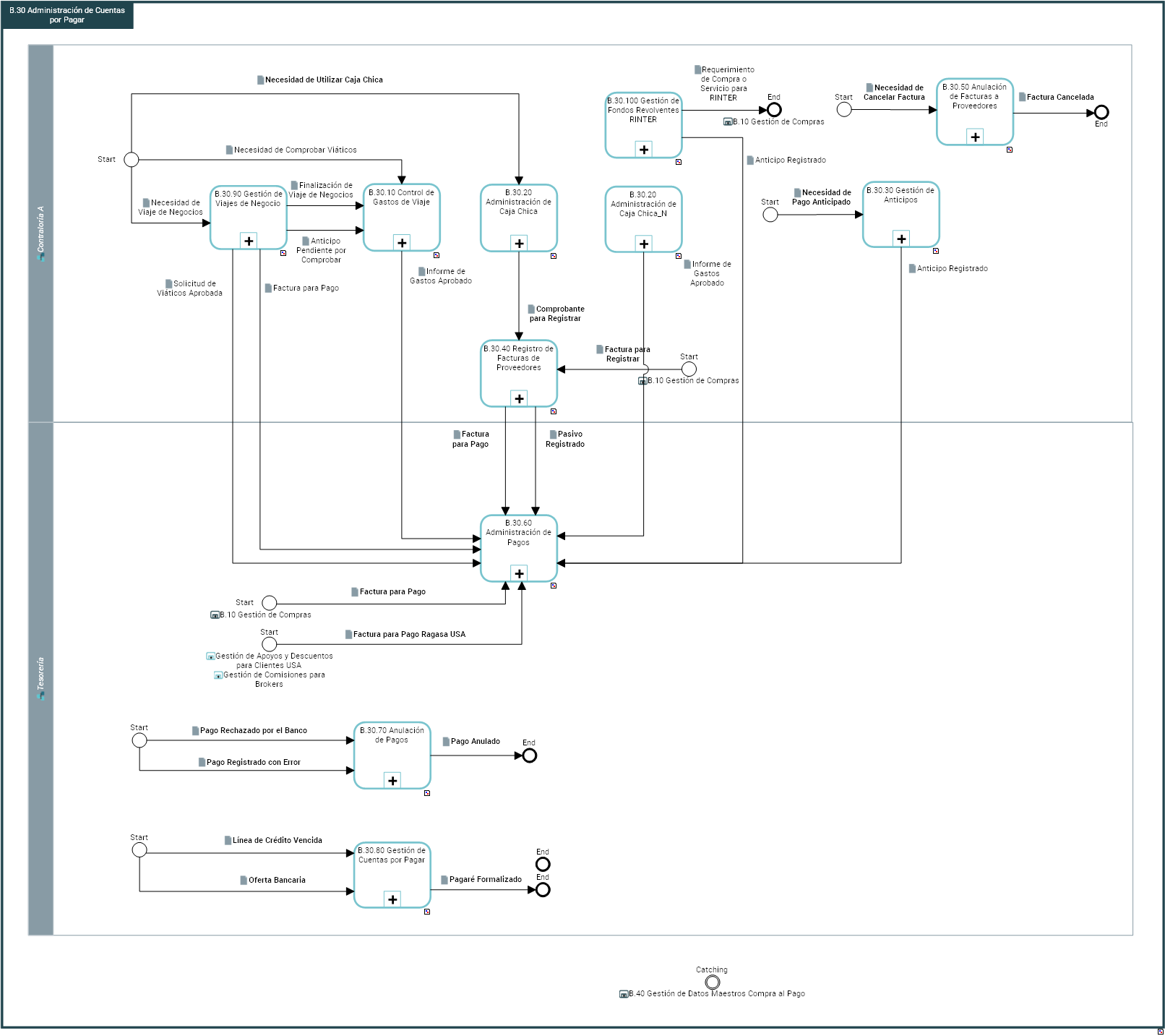The width and height of the screenshot is (1165, 1036).
Task: Click the 'Finalización de Viaje de Negocios' label
Action: tap(322, 190)
